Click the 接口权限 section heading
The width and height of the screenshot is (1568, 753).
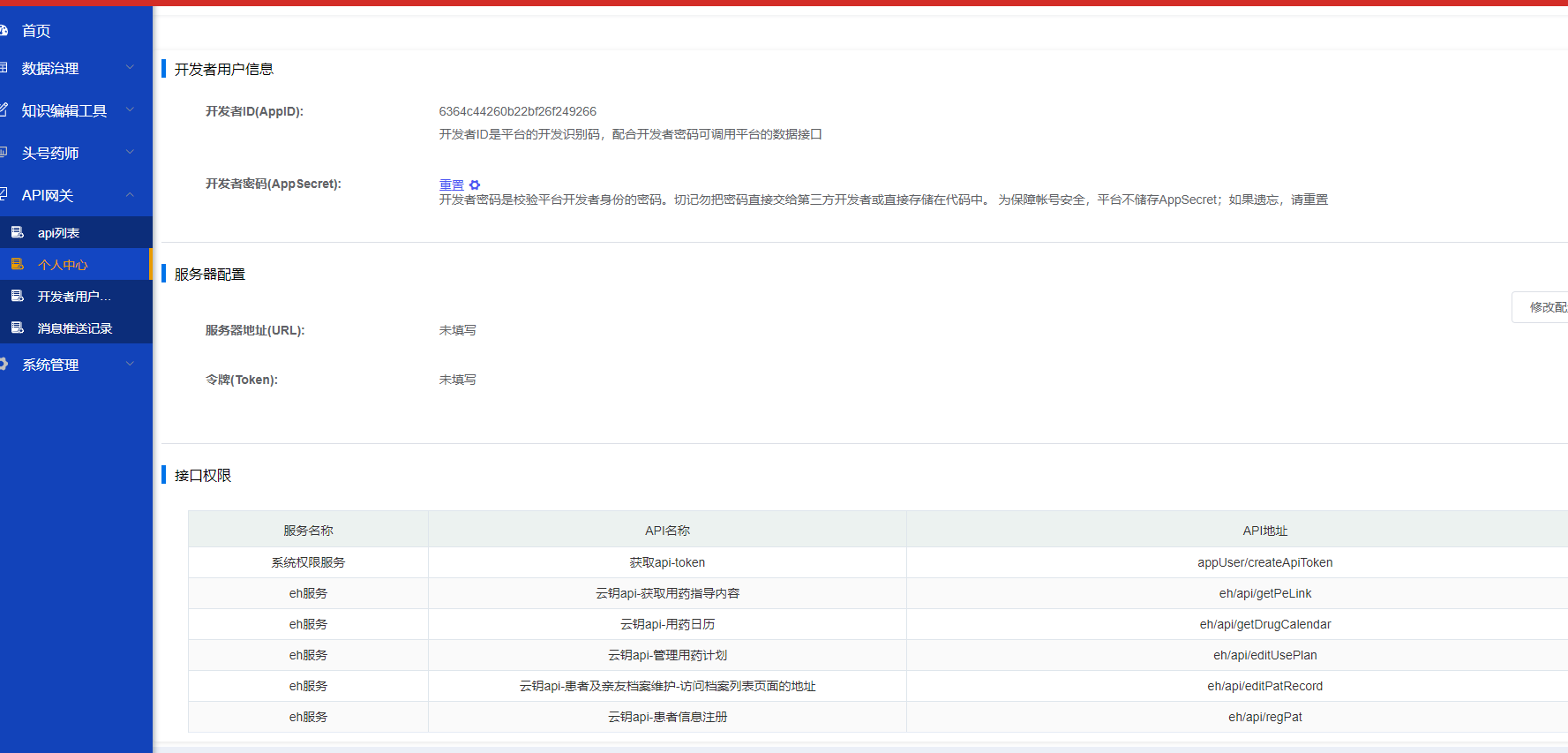pos(203,476)
